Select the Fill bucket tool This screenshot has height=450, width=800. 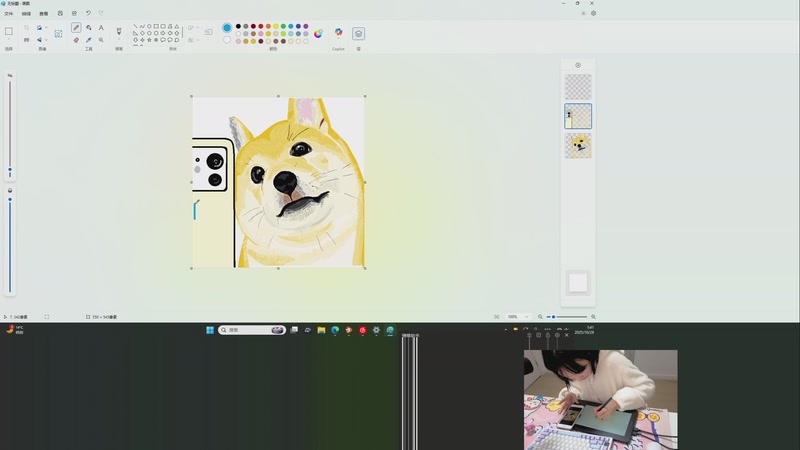pyautogui.click(x=89, y=28)
